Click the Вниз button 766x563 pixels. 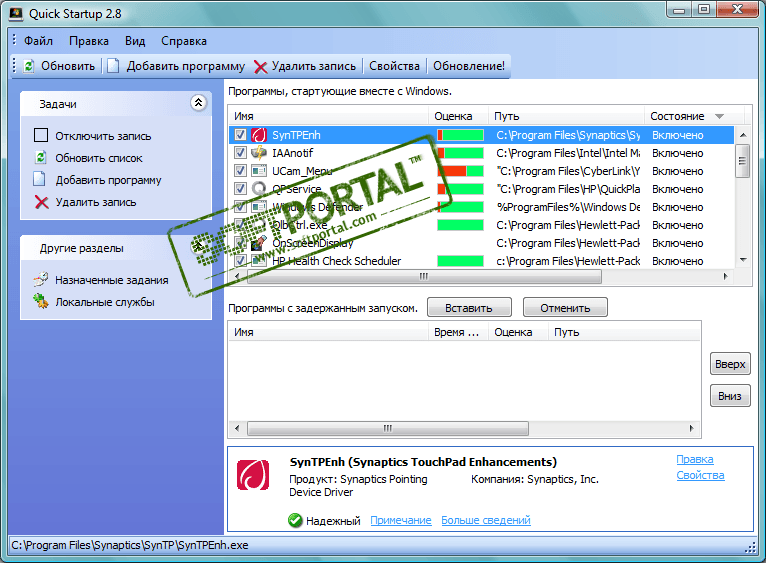click(730, 396)
